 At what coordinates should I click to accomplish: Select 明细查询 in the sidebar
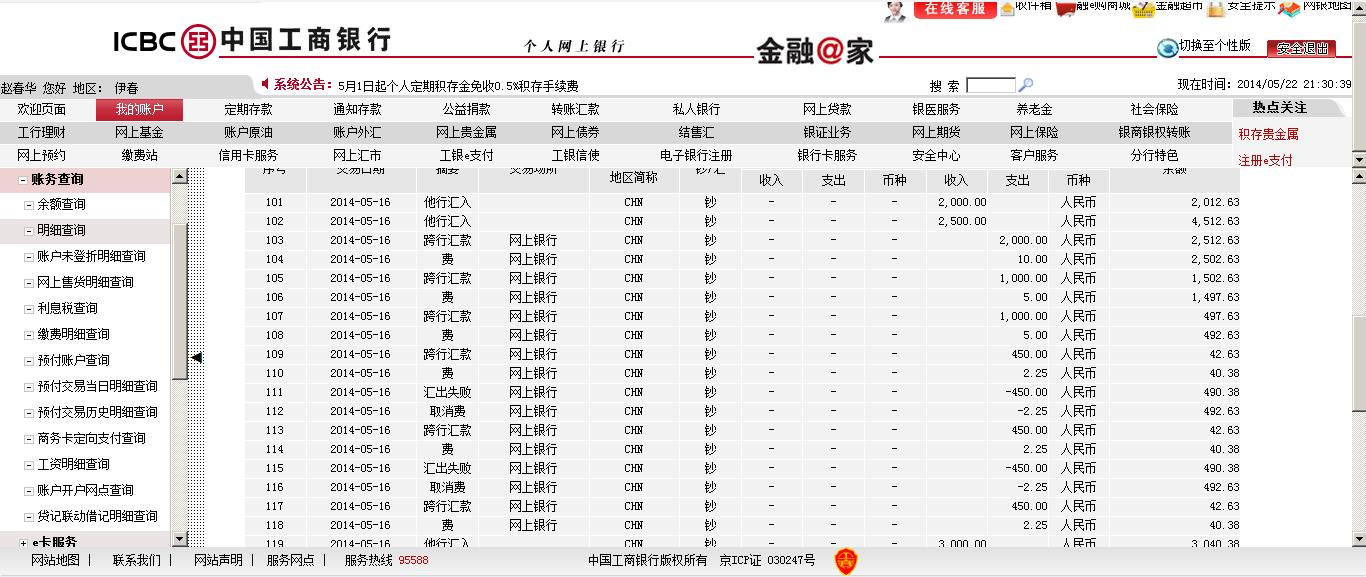click(61, 230)
